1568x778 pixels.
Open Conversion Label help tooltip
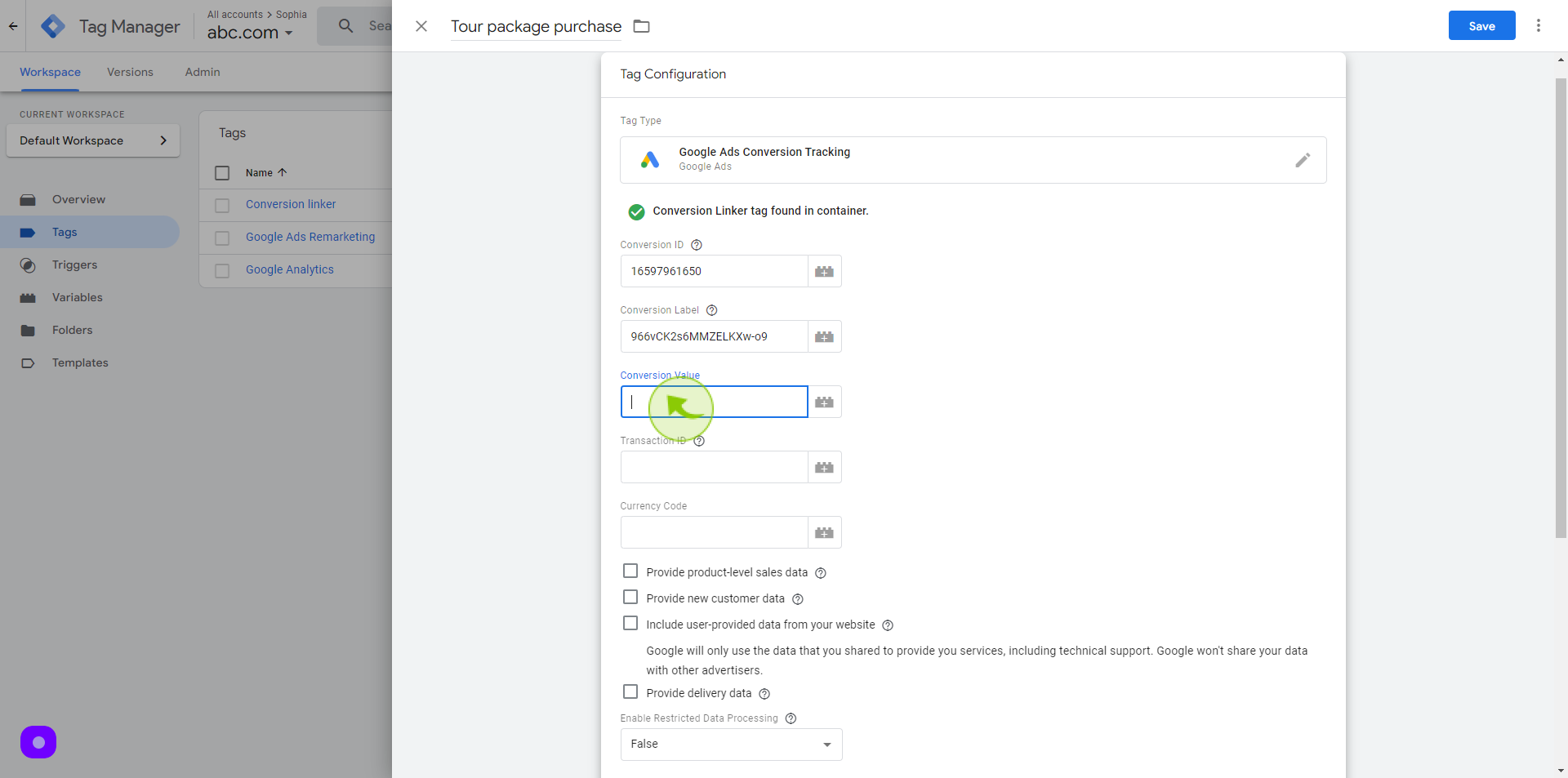[x=712, y=310]
